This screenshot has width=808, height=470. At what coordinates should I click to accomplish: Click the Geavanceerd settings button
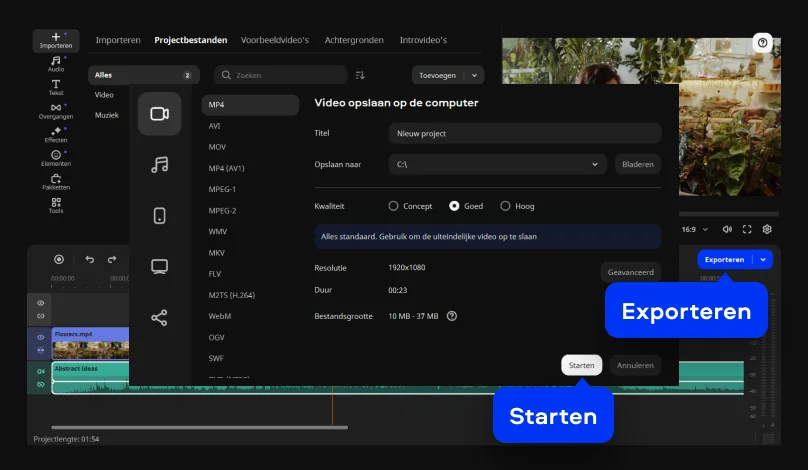631,272
